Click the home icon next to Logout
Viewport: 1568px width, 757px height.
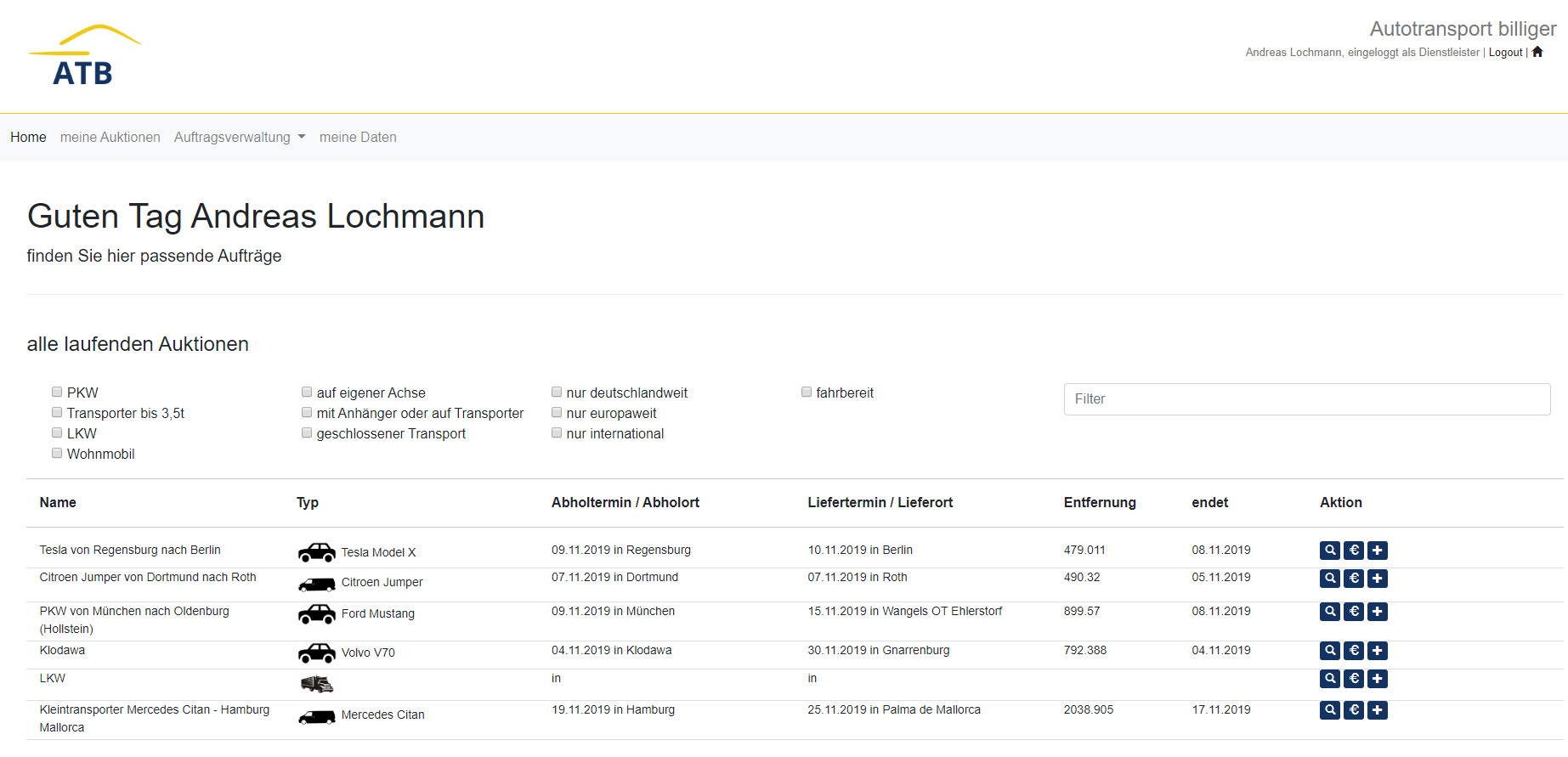point(1537,52)
